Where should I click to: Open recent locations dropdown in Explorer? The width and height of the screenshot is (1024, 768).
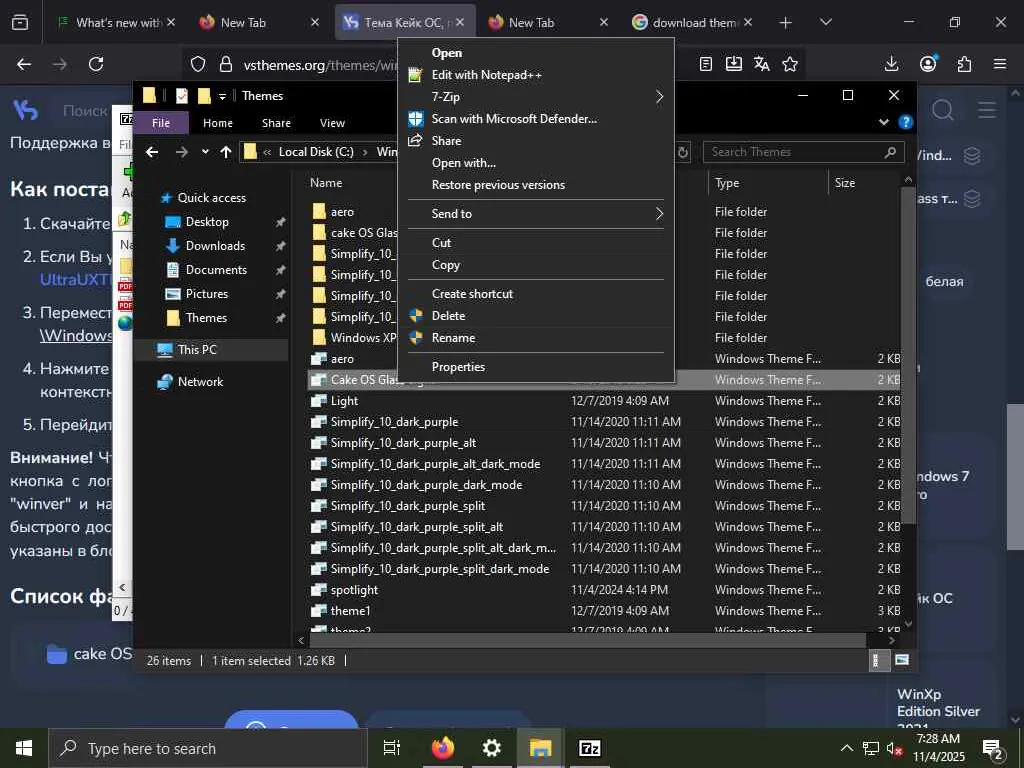point(205,152)
